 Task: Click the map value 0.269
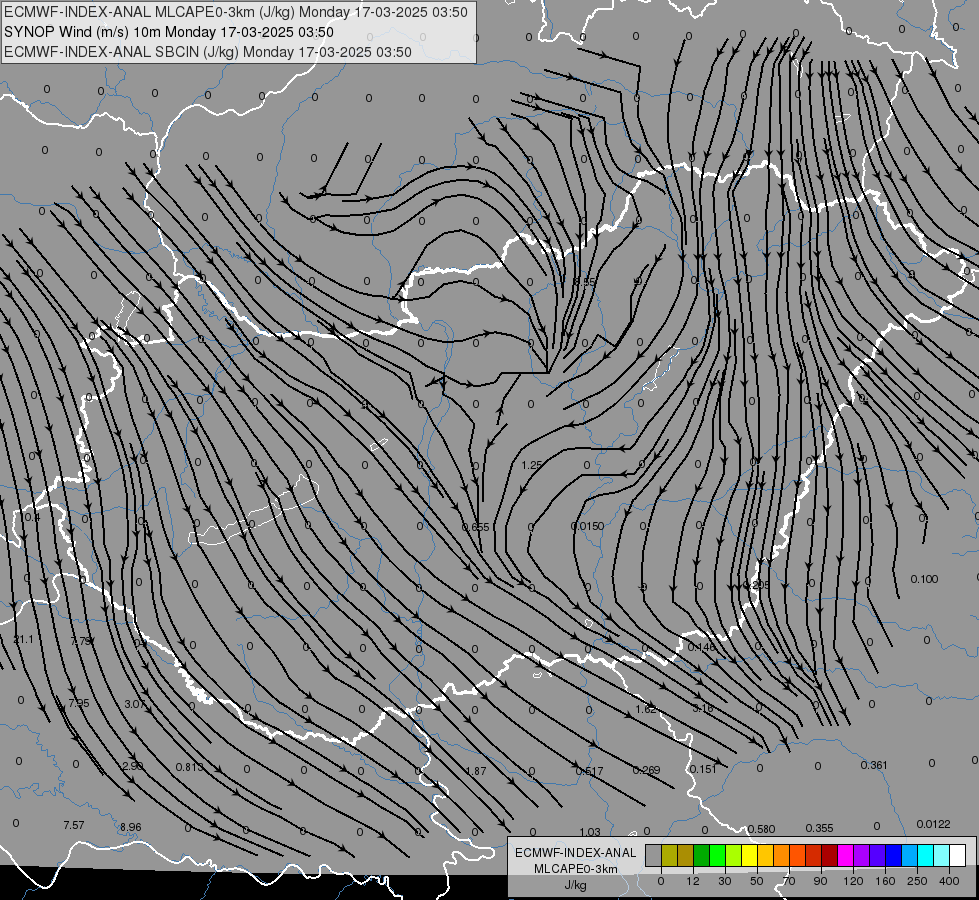pos(646,769)
